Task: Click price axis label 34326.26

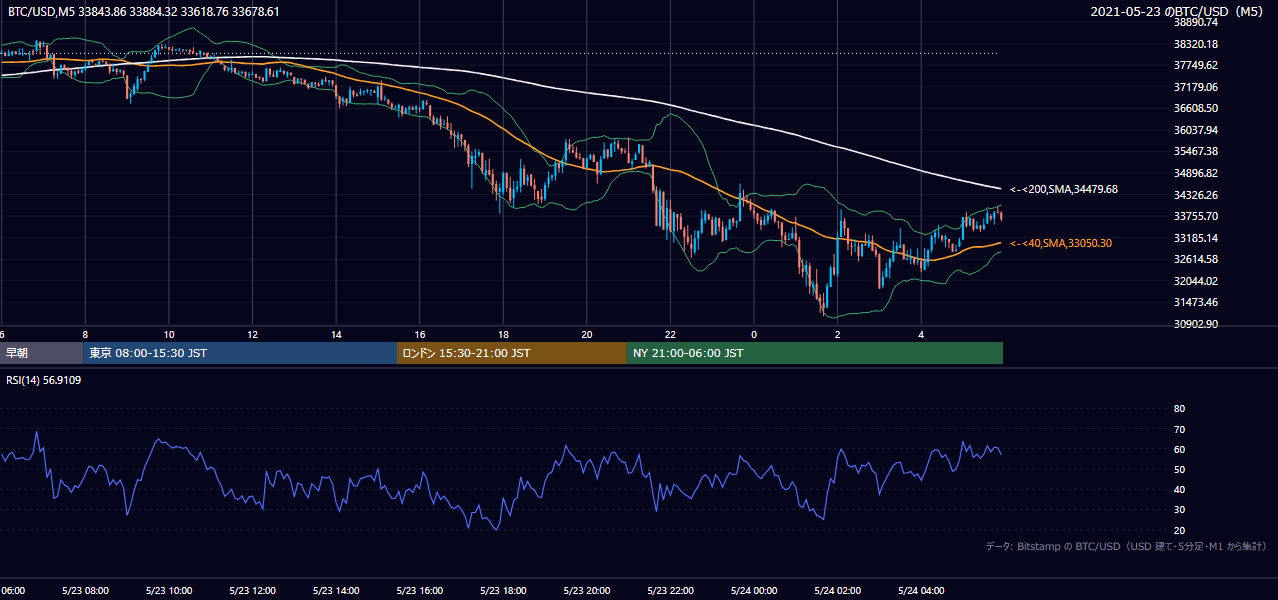Action: pos(1195,195)
